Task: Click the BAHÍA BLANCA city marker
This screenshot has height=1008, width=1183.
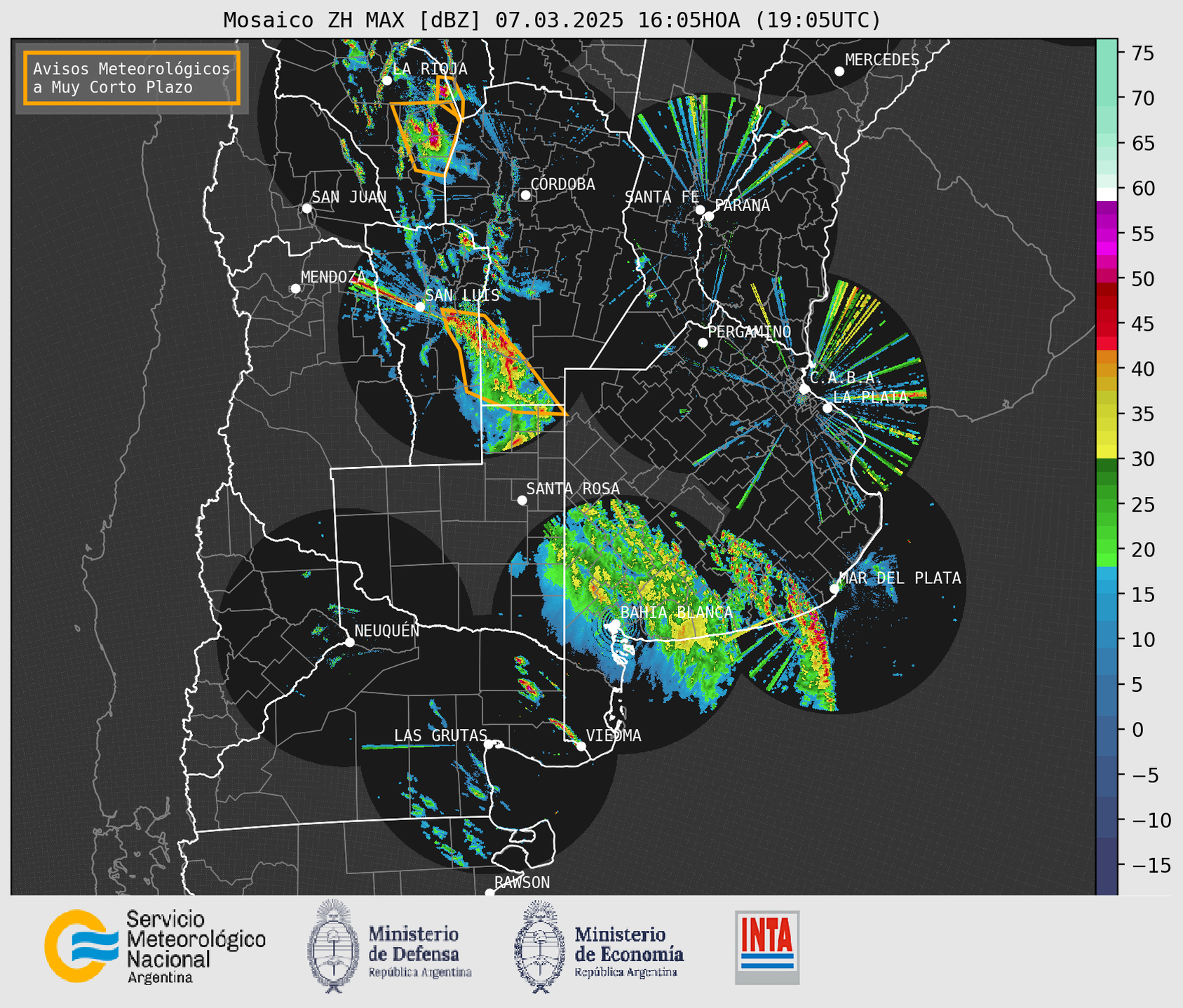Action: (615, 624)
